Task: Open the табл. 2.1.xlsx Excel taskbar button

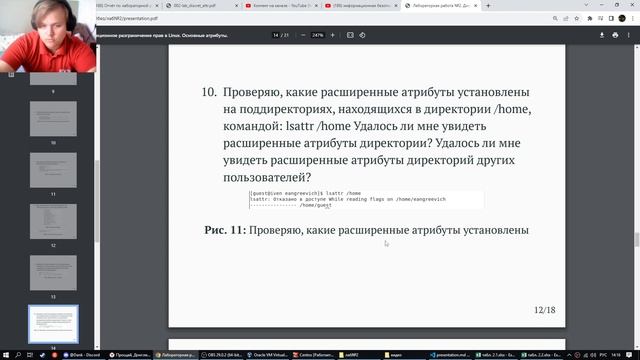Action: (x=496, y=355)
